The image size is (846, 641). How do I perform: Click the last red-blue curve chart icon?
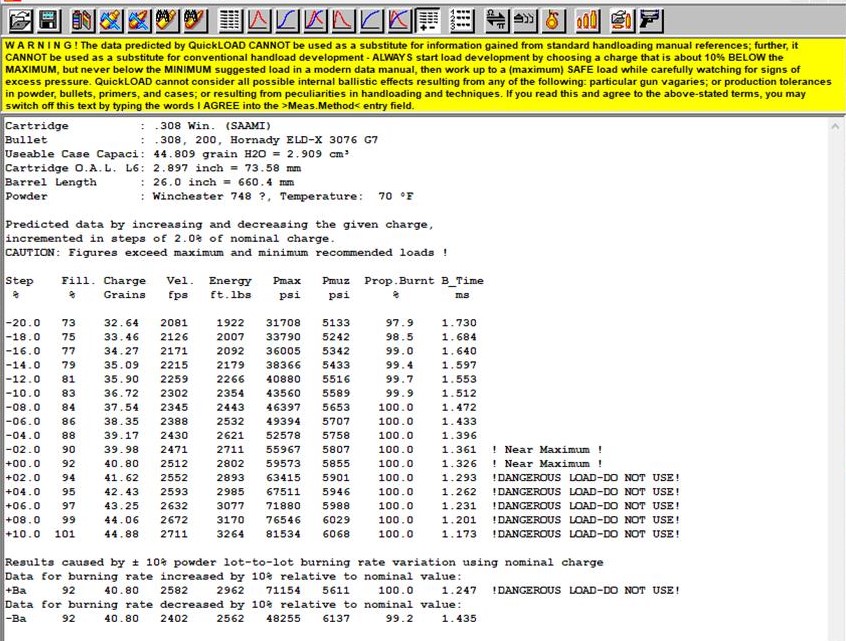pos(398,18)
